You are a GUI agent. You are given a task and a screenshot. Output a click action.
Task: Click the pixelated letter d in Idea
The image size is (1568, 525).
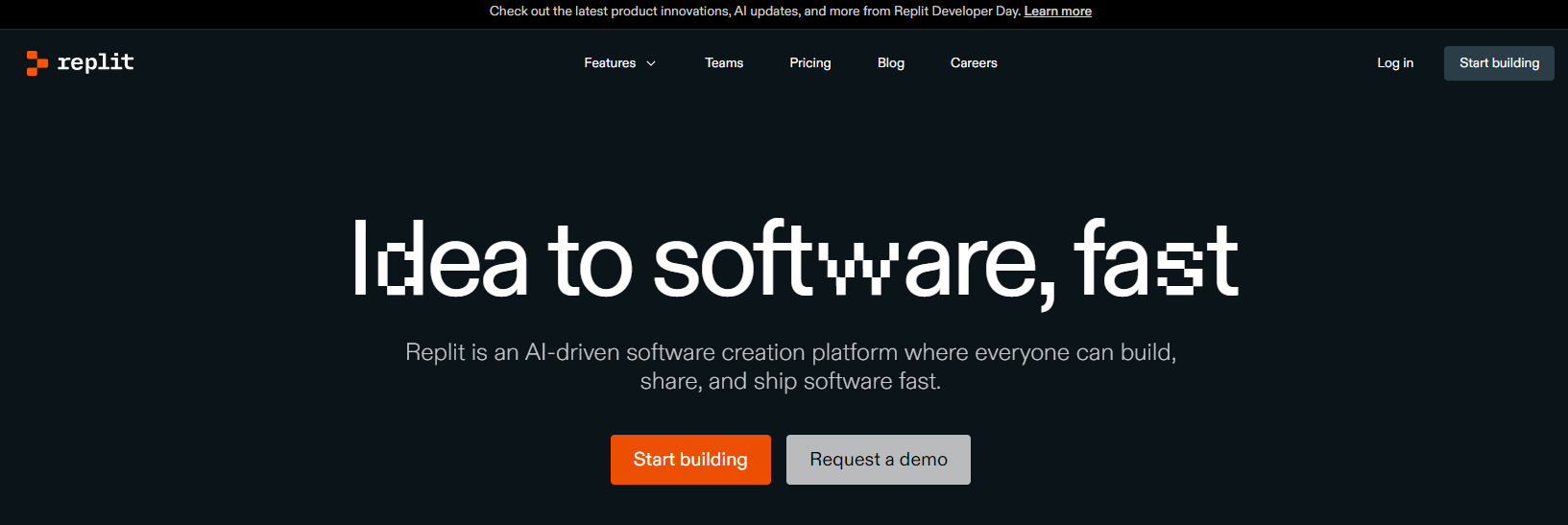(400, 261)
